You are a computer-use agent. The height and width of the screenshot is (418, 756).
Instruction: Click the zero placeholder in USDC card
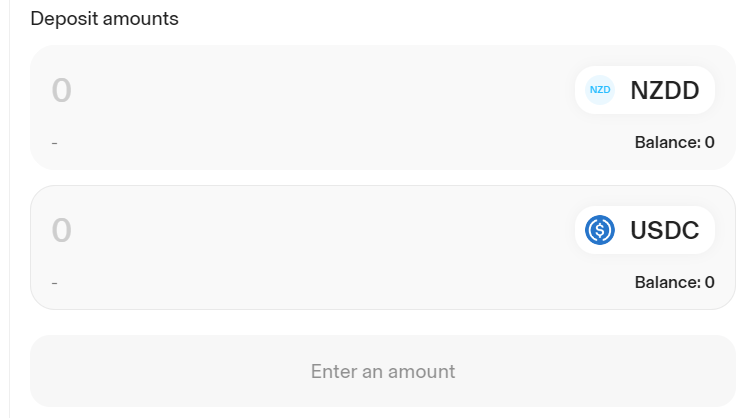click(x=62, y=231)
